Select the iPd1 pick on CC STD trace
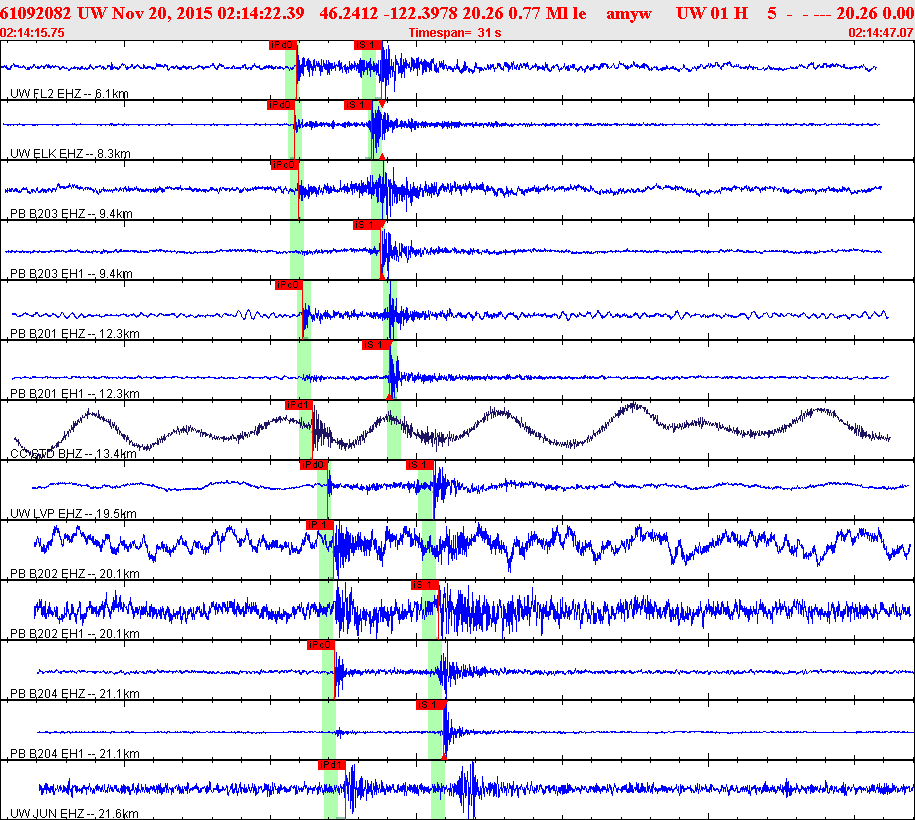This screenshot has width=915, height=820. pyautogui.click(x=299, y=405)
